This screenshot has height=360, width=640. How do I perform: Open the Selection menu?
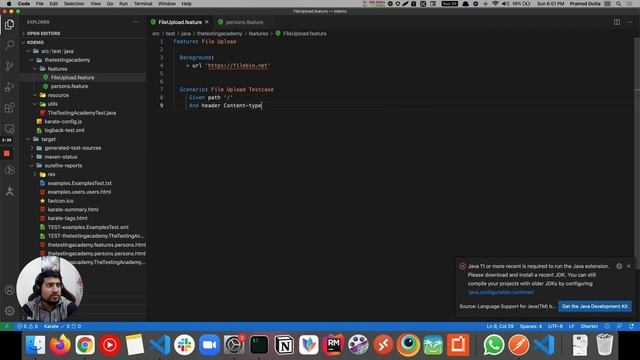74,4
